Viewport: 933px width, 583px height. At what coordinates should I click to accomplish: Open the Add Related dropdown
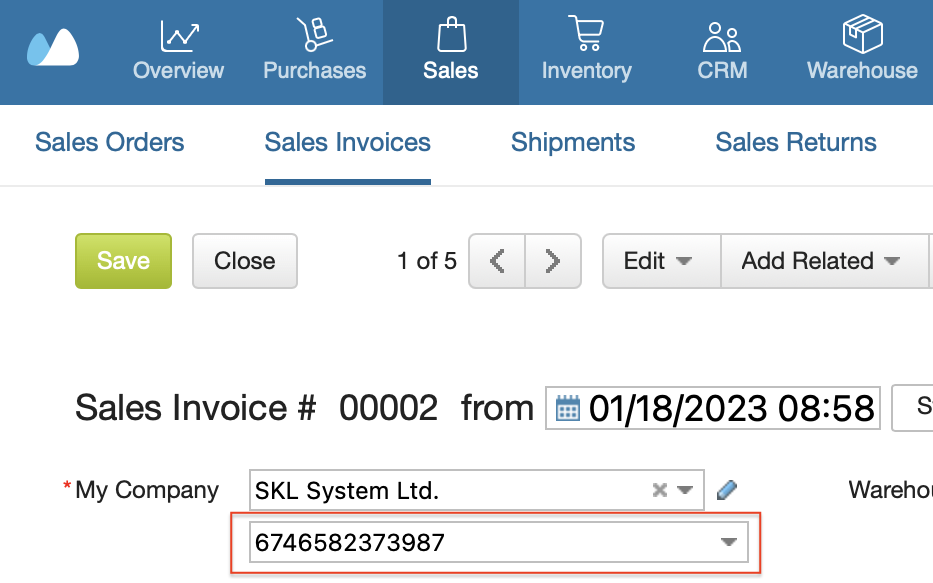[x=824, y=261]
